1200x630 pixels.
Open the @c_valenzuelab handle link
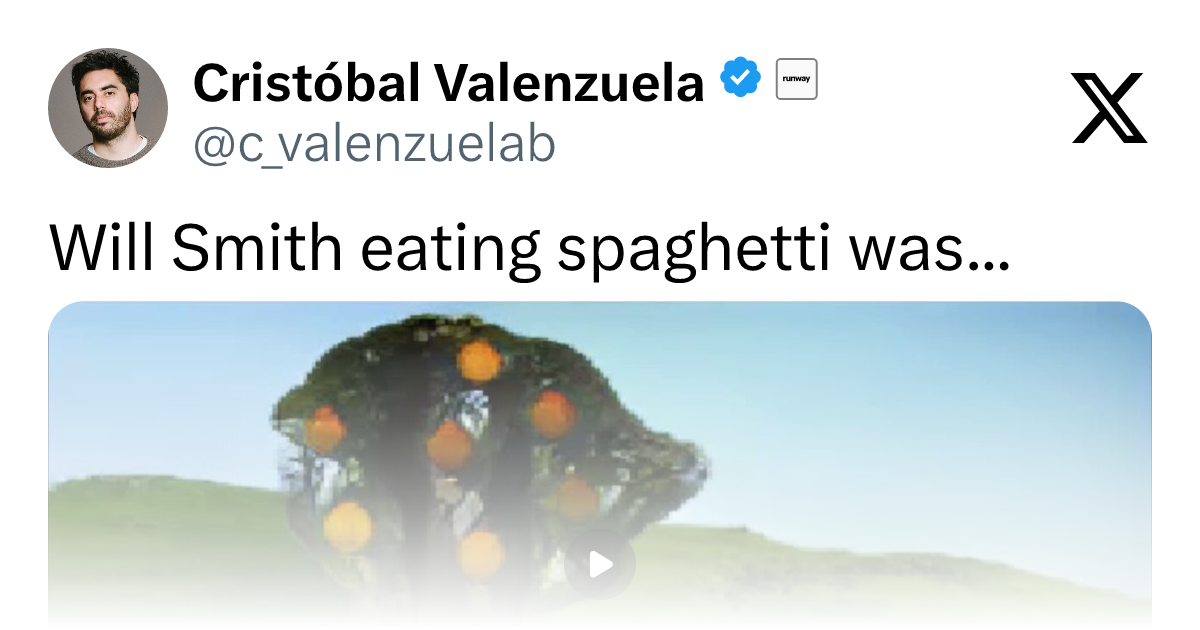point(374,145)
